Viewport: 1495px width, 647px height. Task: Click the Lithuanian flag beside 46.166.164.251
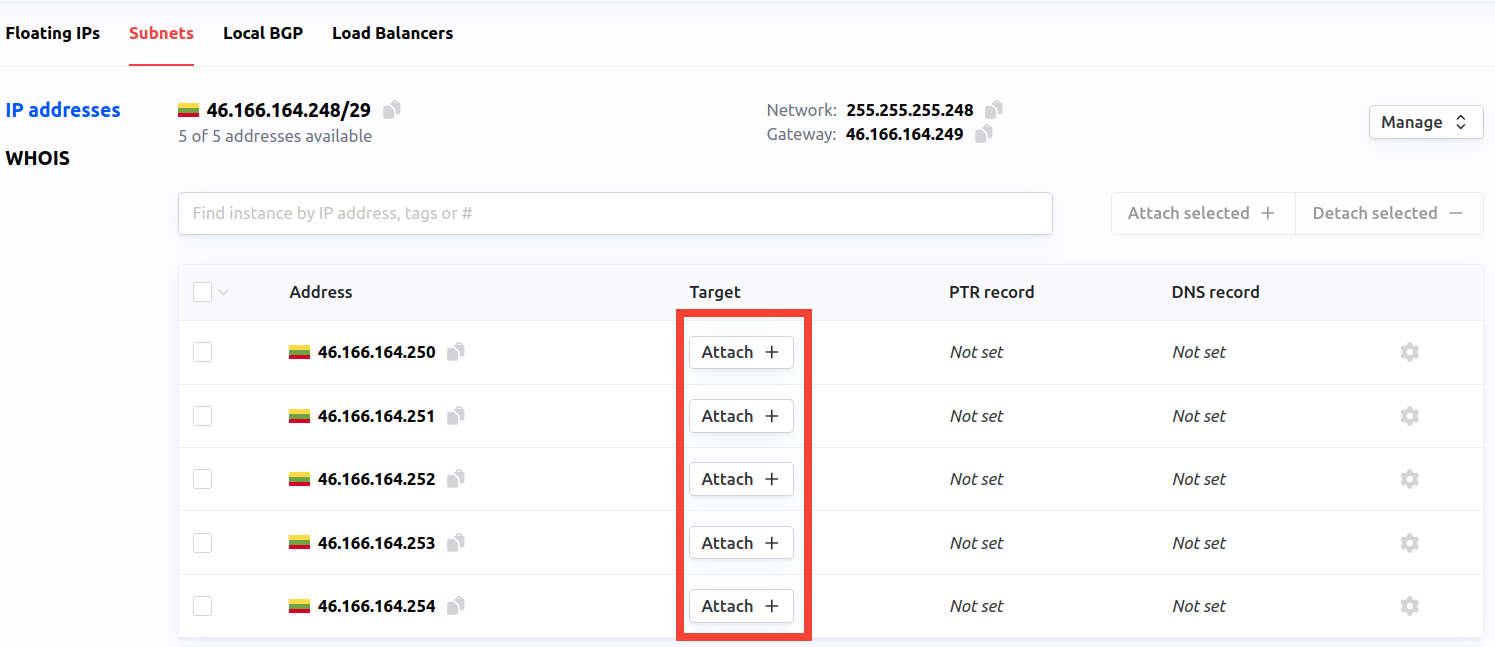click(x=298, y=416)
